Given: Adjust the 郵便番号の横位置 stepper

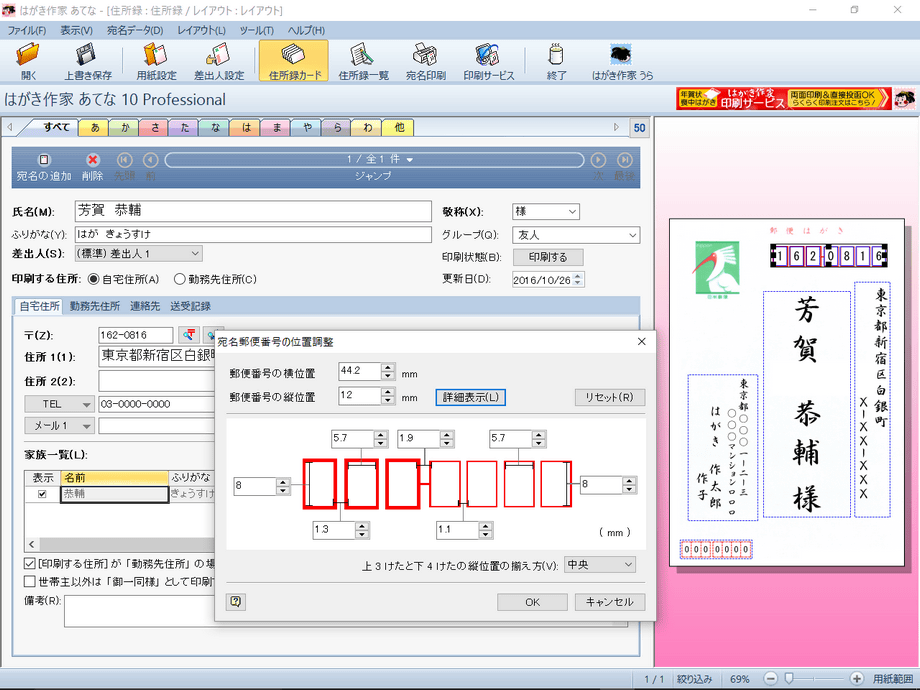Looking at the screenshot, I should pos(387,371).
